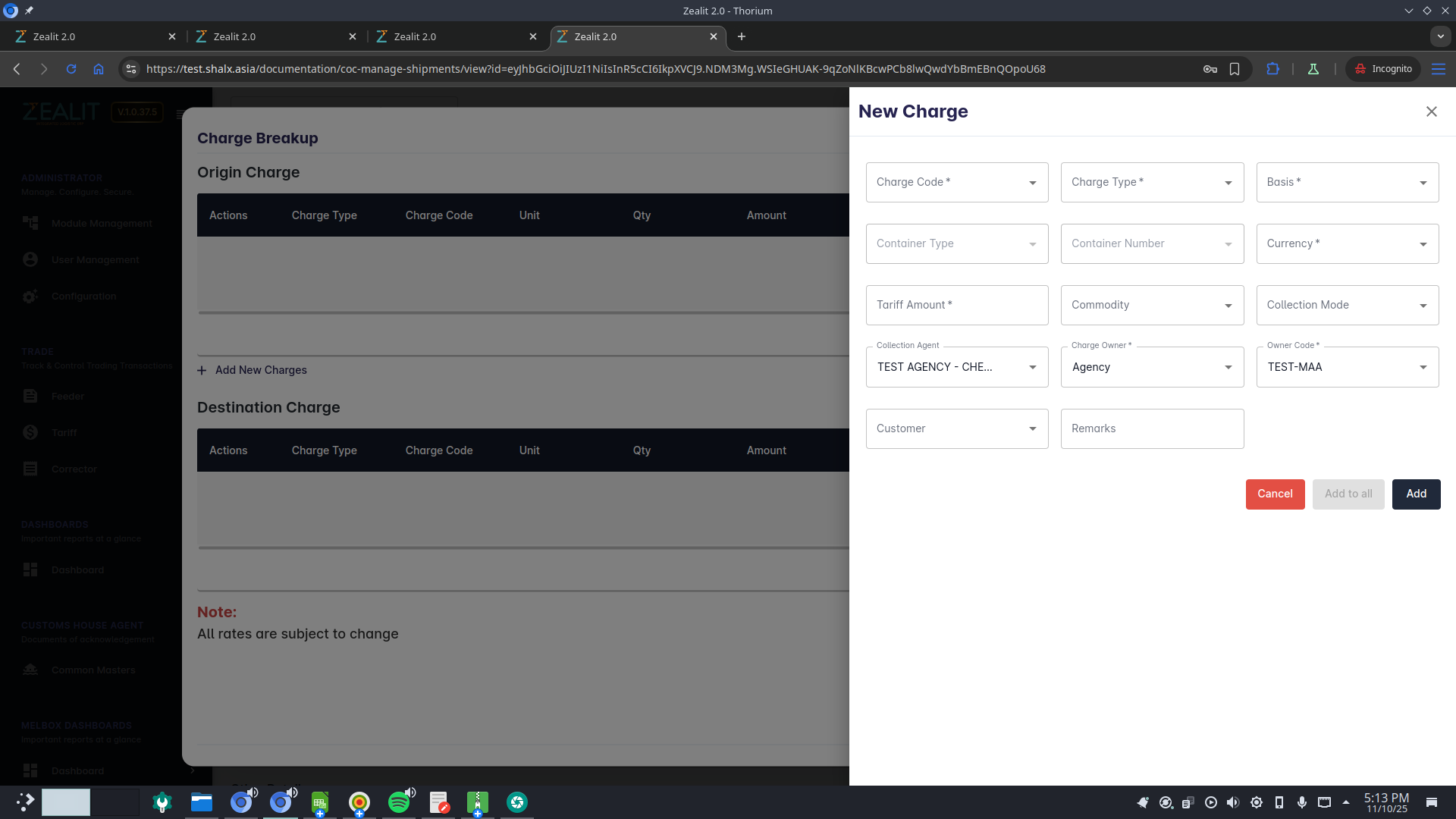This screenshot has width=1456, height=819.
Task: Click the site information icon in address bar
Action: [131, 69]
